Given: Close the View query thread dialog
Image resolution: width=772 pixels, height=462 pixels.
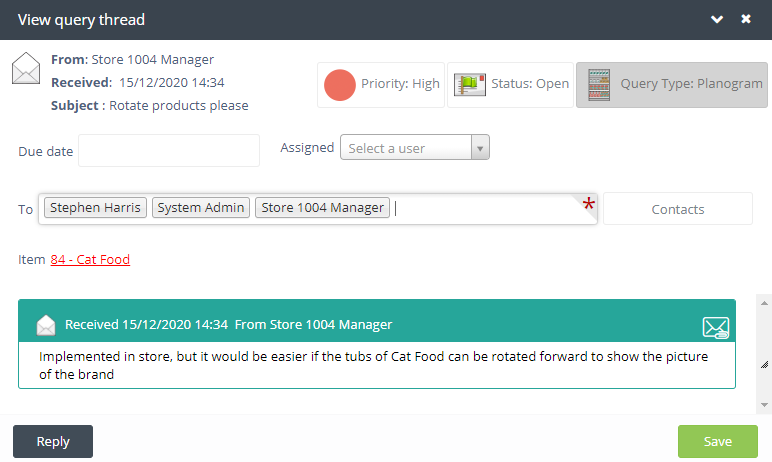Looking at the screenshot, I should (x=746, y=19).
